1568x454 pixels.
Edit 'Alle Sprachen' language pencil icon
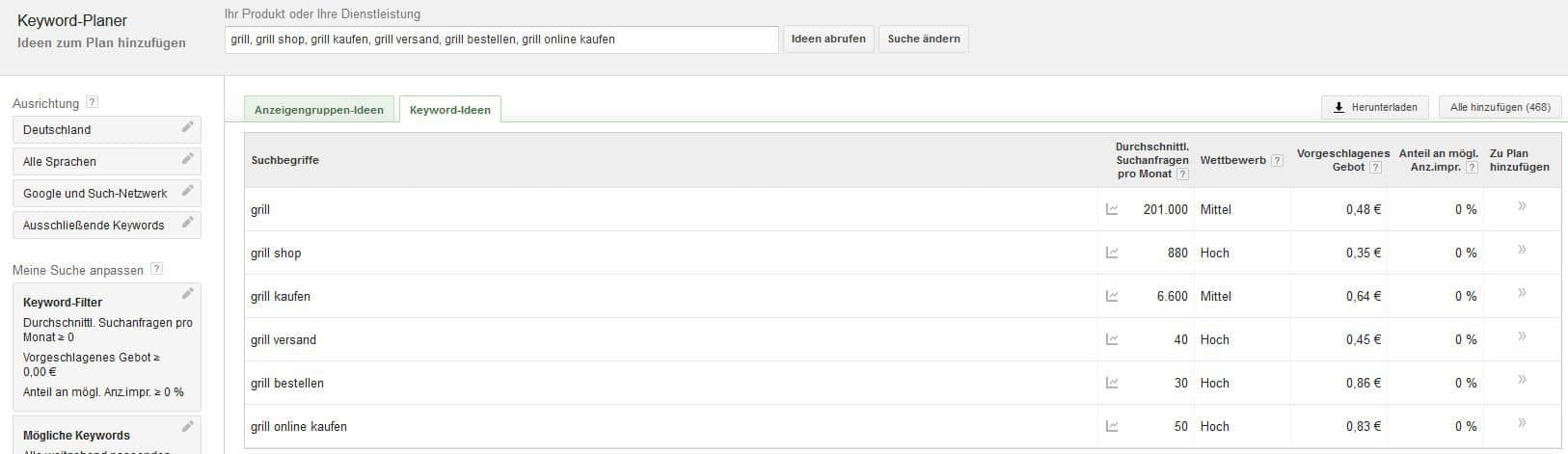[187, 159]
